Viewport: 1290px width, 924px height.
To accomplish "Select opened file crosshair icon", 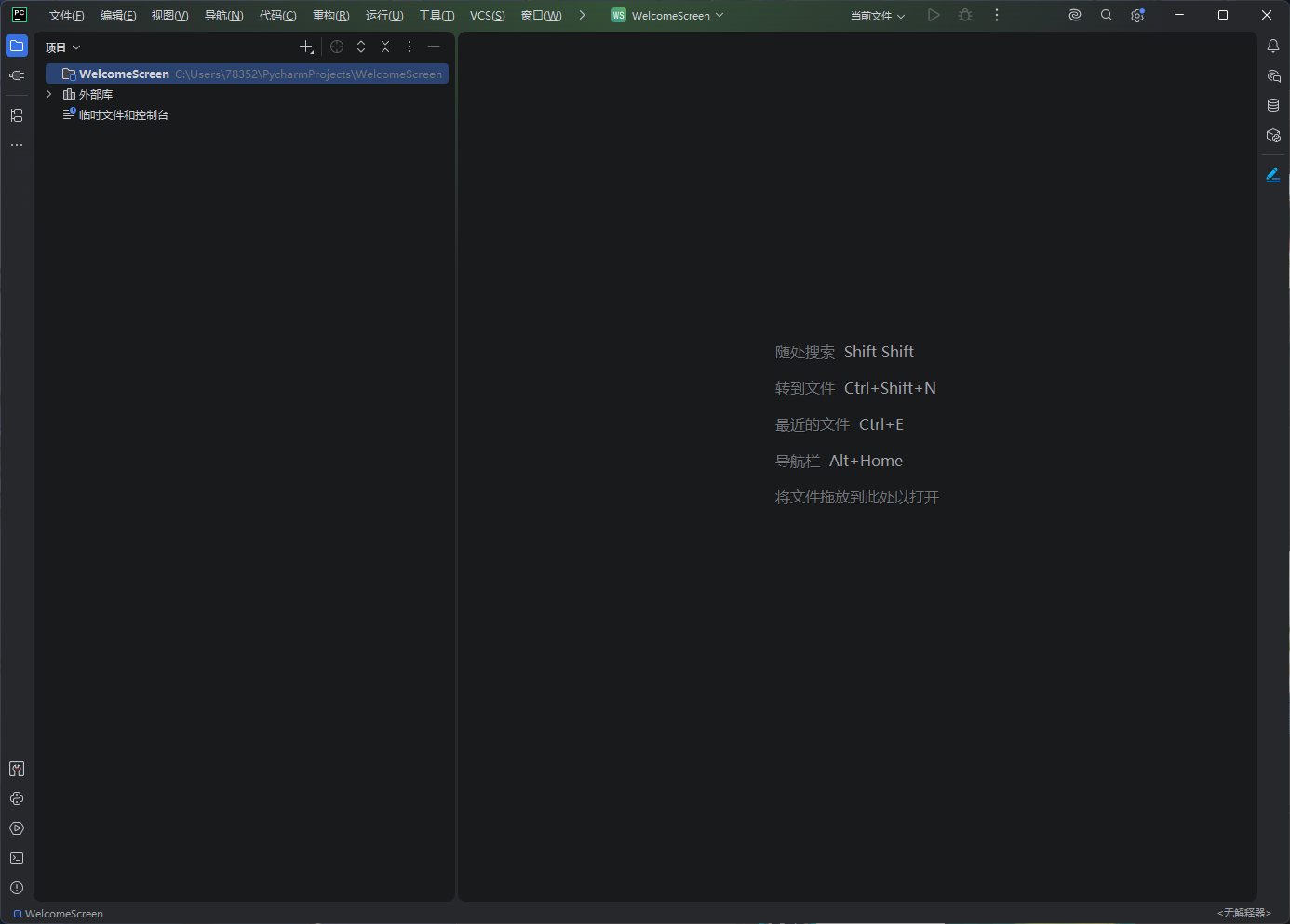I will click(337, 47).
